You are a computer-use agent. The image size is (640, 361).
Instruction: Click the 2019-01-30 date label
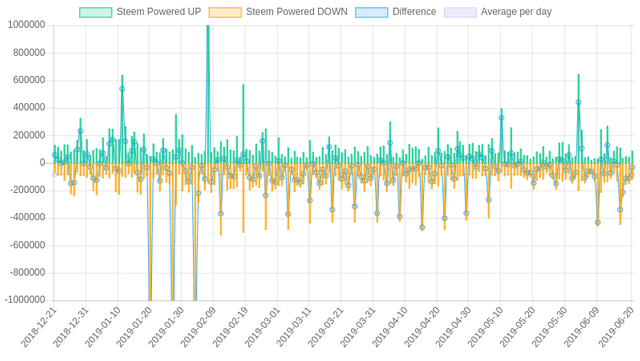166,328
